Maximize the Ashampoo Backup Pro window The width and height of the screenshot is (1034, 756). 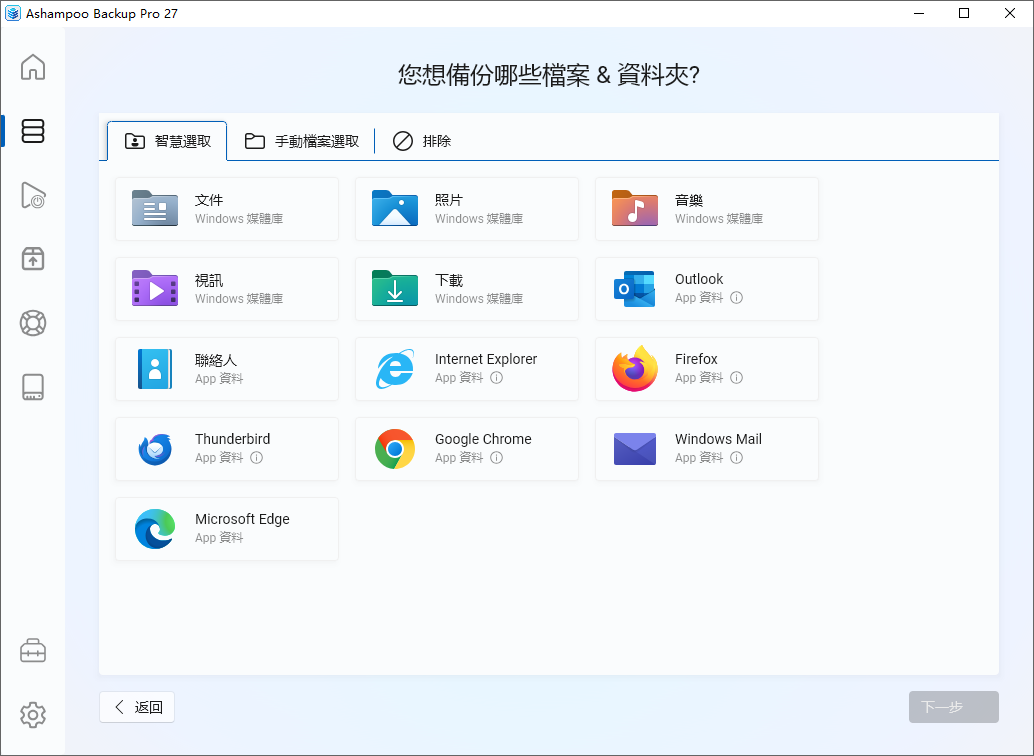[964, 13]
